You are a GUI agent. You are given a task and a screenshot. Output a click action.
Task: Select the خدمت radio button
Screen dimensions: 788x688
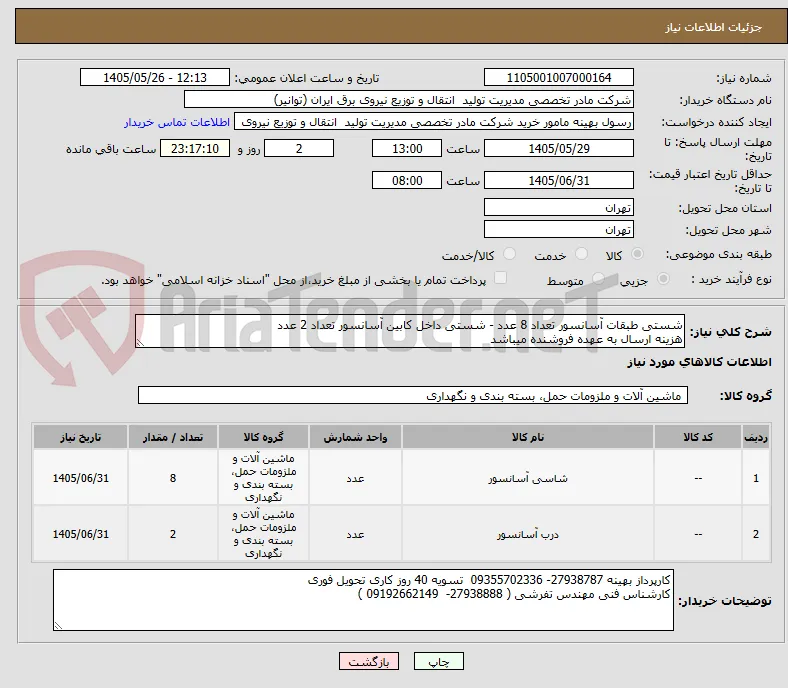tap(581, 254)
